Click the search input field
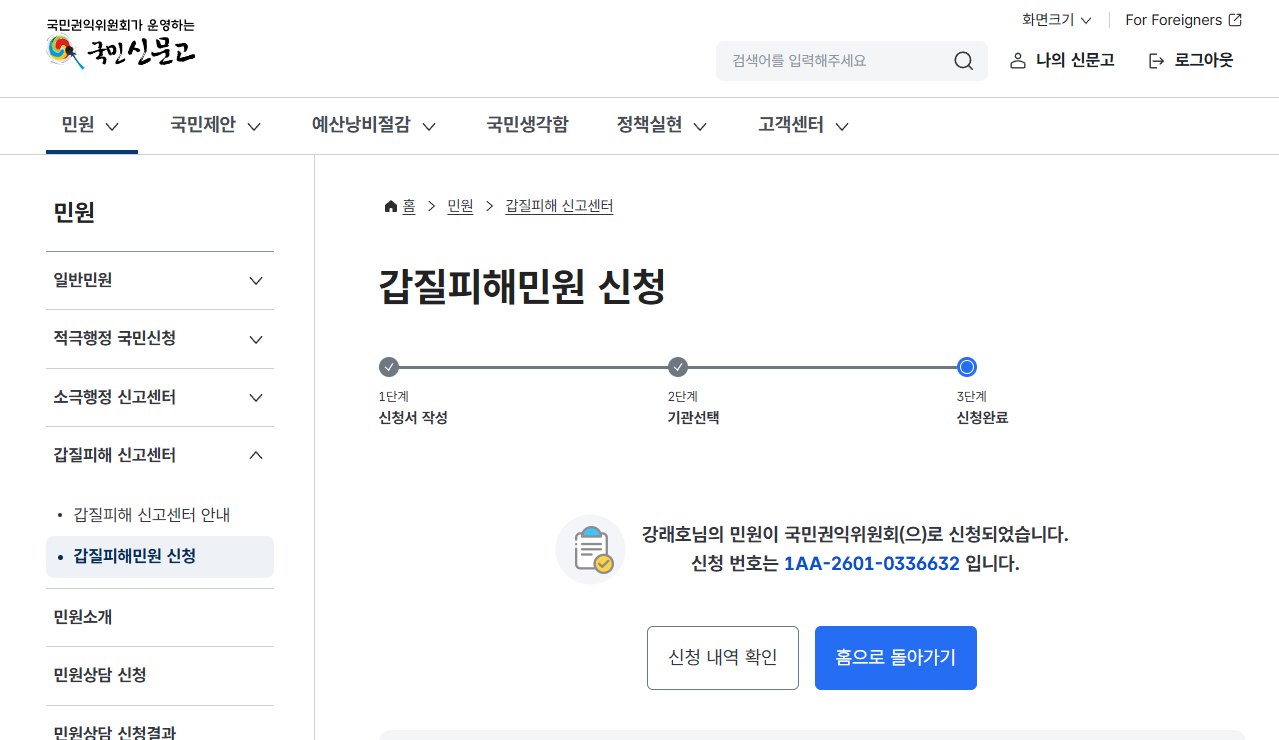The image size is (1279, 740). click(x=835, y=61)
